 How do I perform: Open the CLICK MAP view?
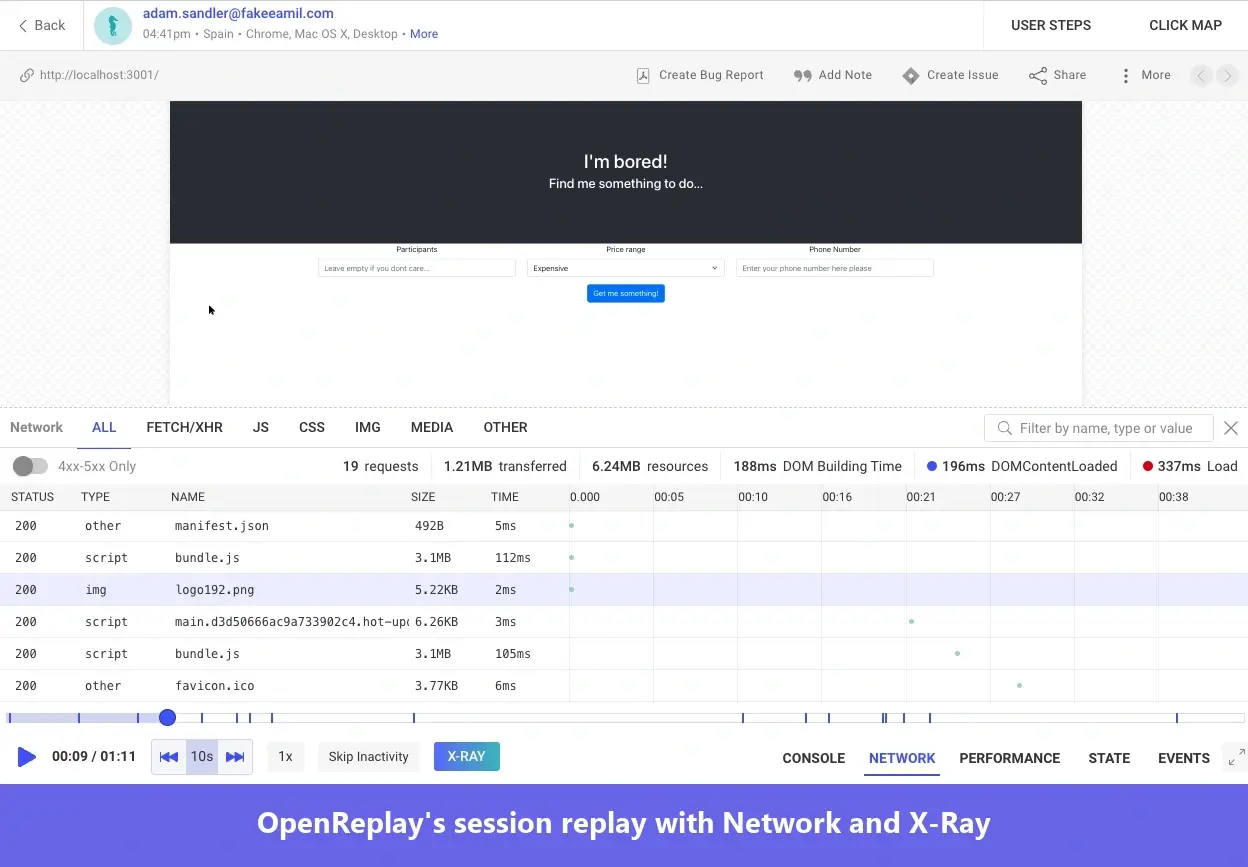pos(1185,26)
